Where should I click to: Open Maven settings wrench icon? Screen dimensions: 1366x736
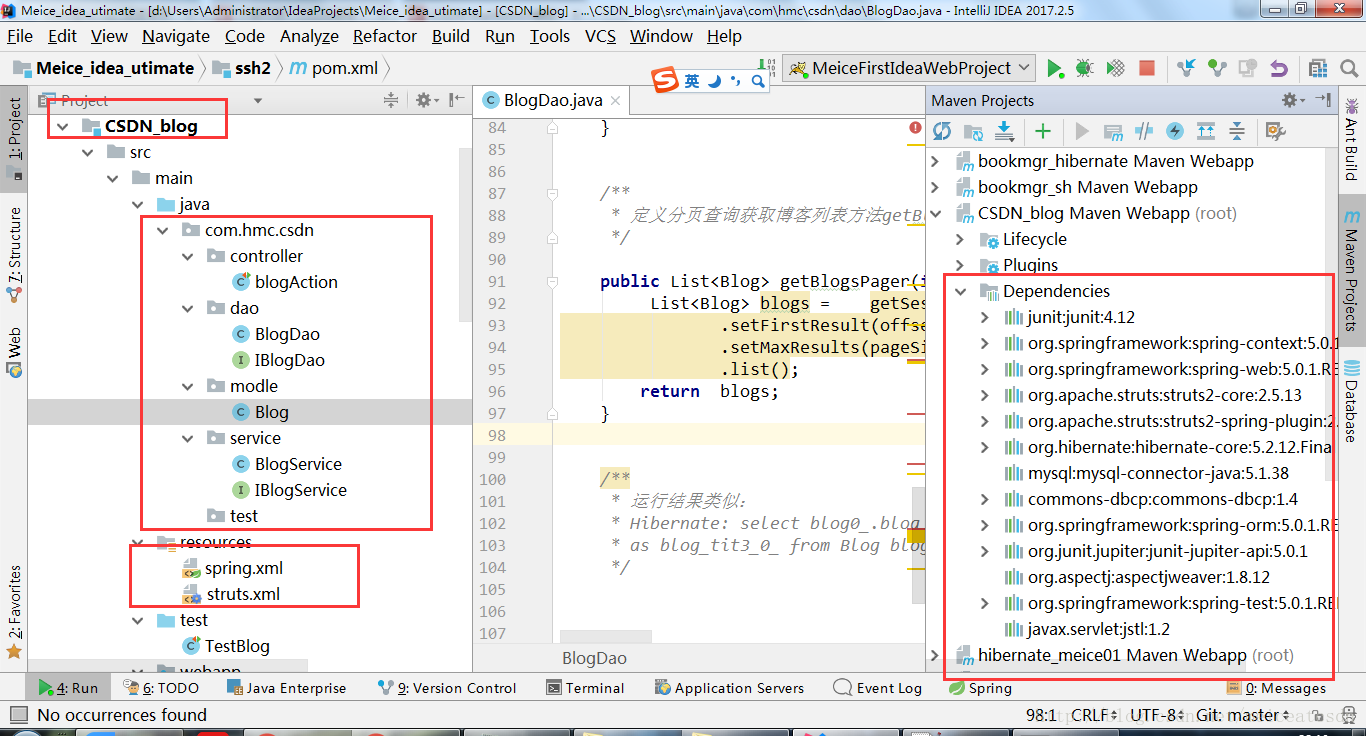tap(1275, 131)
